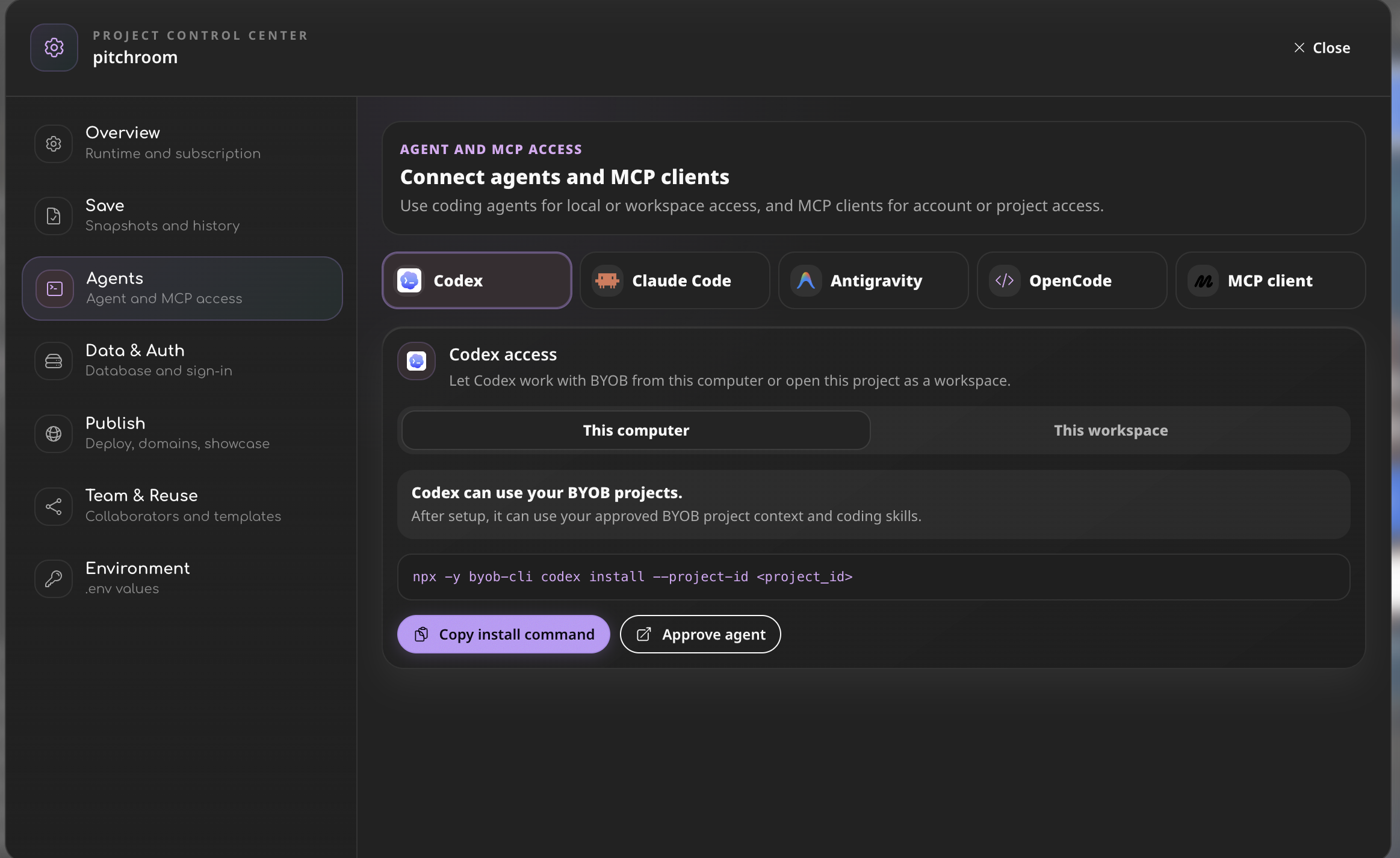Click the 'Codex can use your BYOB projects.' text
The height and width of the screenshot is (858, 1400).
pos(547,493)
